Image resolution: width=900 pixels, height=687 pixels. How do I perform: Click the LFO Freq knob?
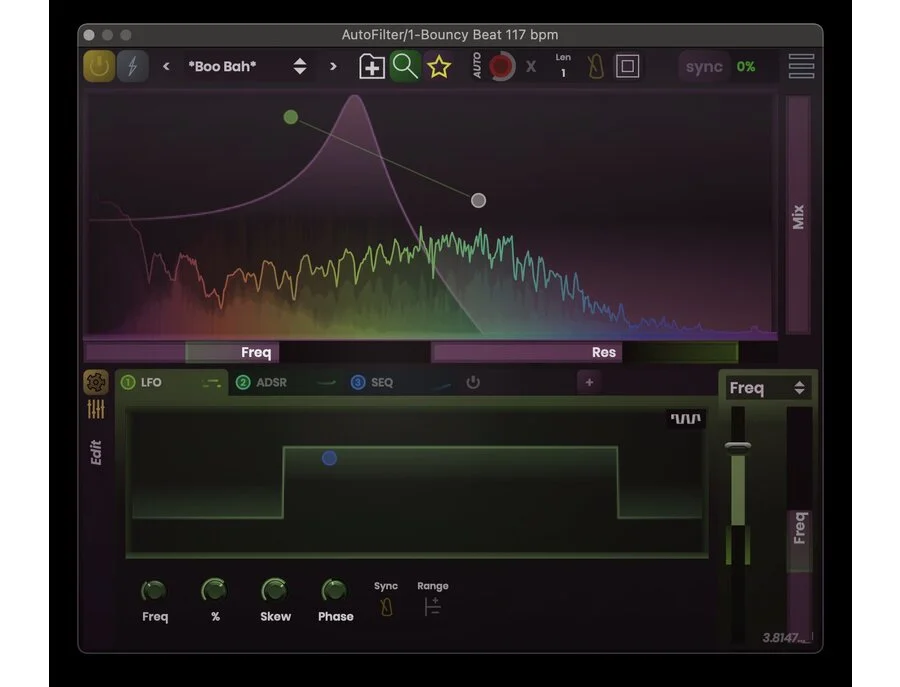[x=154, y=590]
